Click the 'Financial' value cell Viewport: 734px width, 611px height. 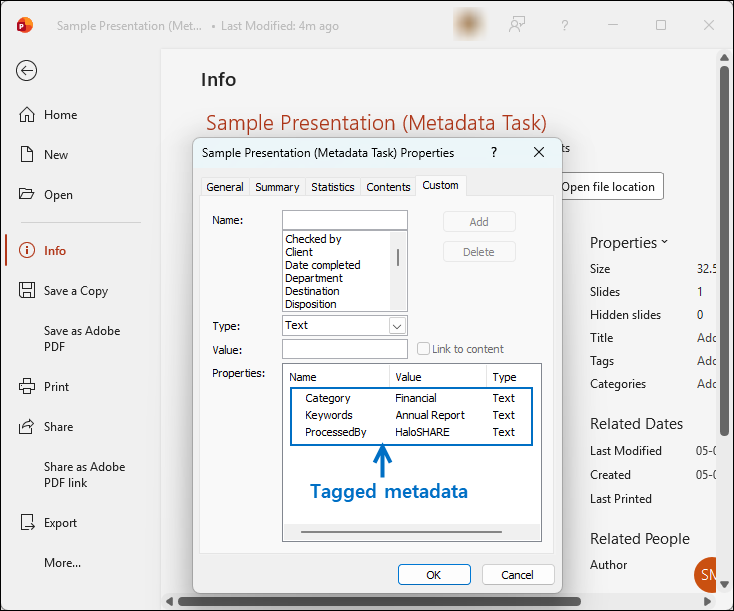(416, 398)
